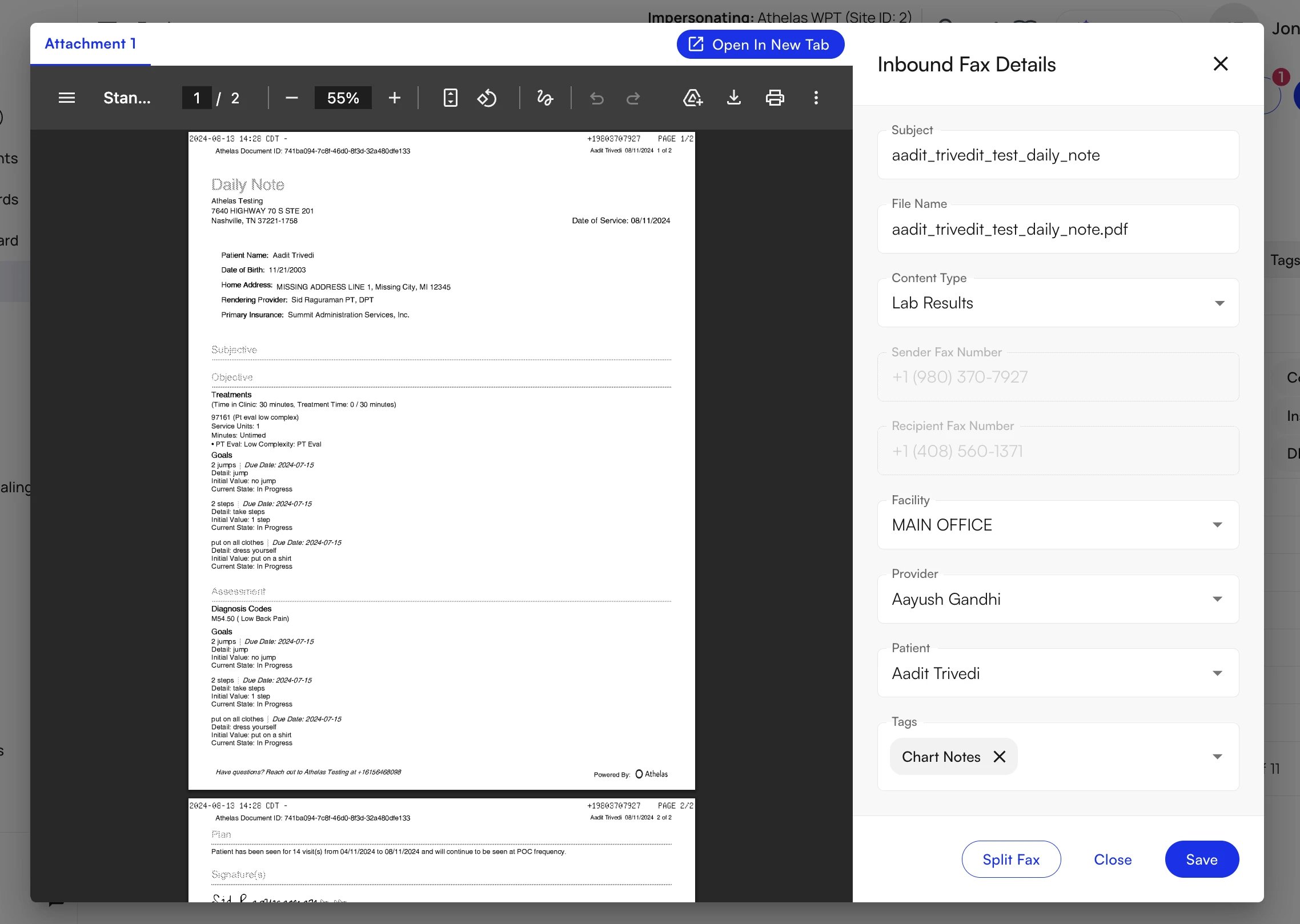Click the Split Fax button
This screenshot has height=924, width=1300.
(1011, 859)
